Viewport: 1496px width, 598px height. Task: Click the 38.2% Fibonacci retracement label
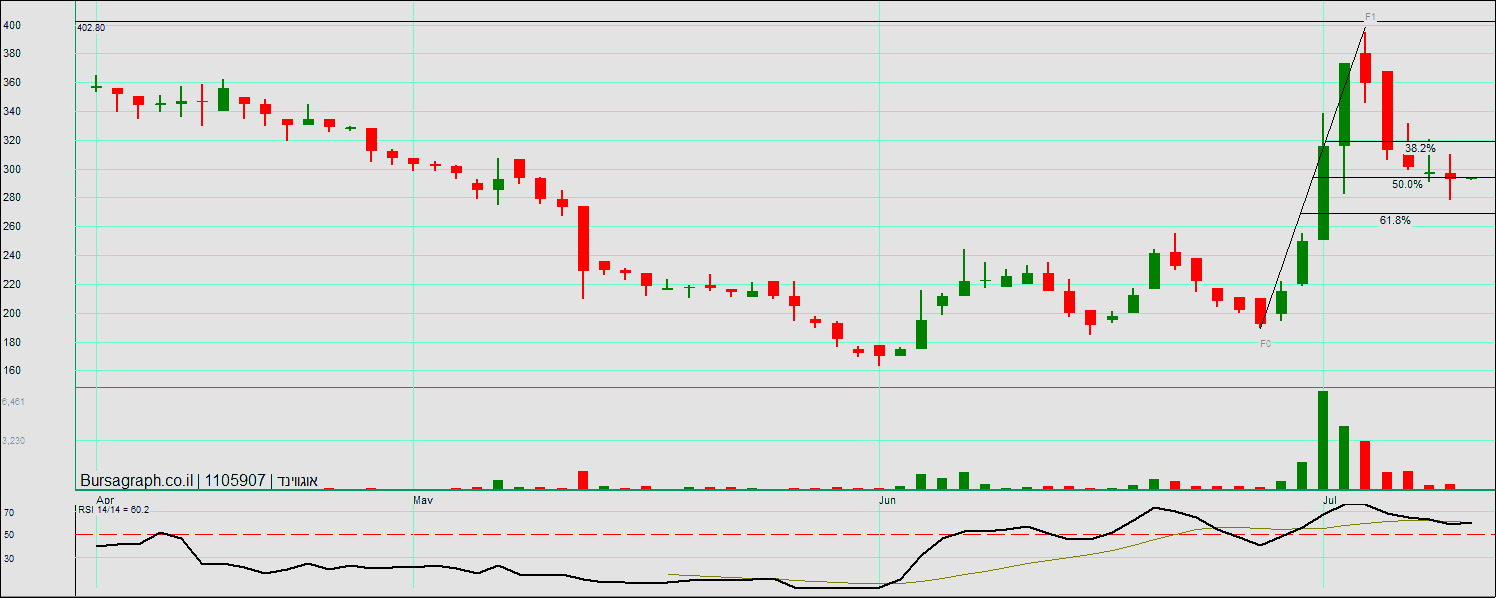click(x=1420, y=148)
